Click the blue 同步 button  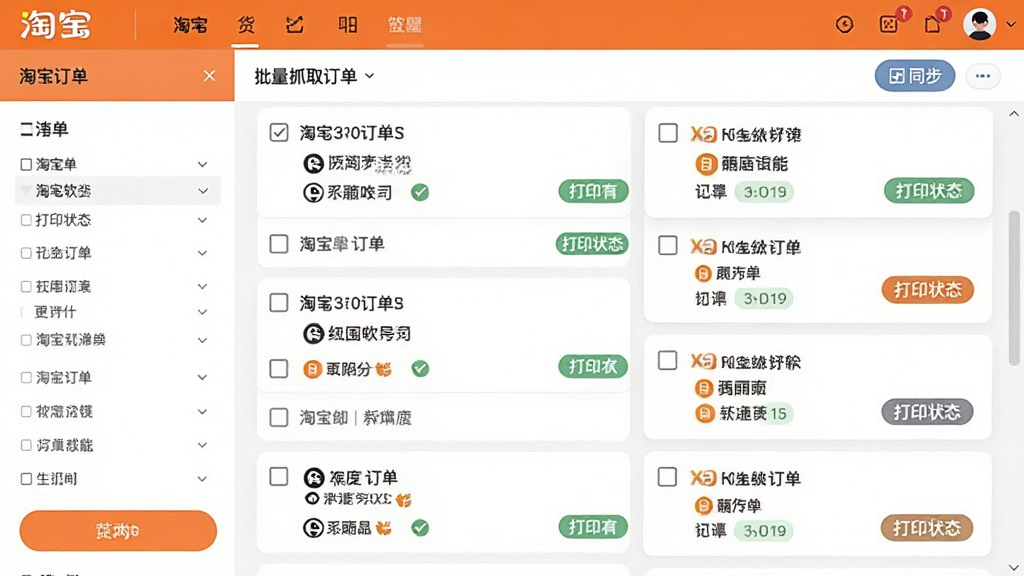point(914,76)
